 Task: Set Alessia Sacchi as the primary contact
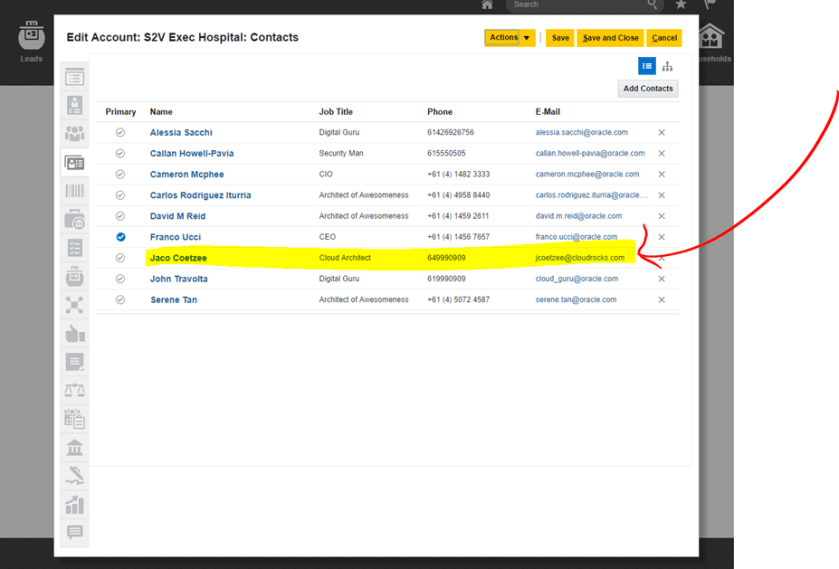(120, 132)
